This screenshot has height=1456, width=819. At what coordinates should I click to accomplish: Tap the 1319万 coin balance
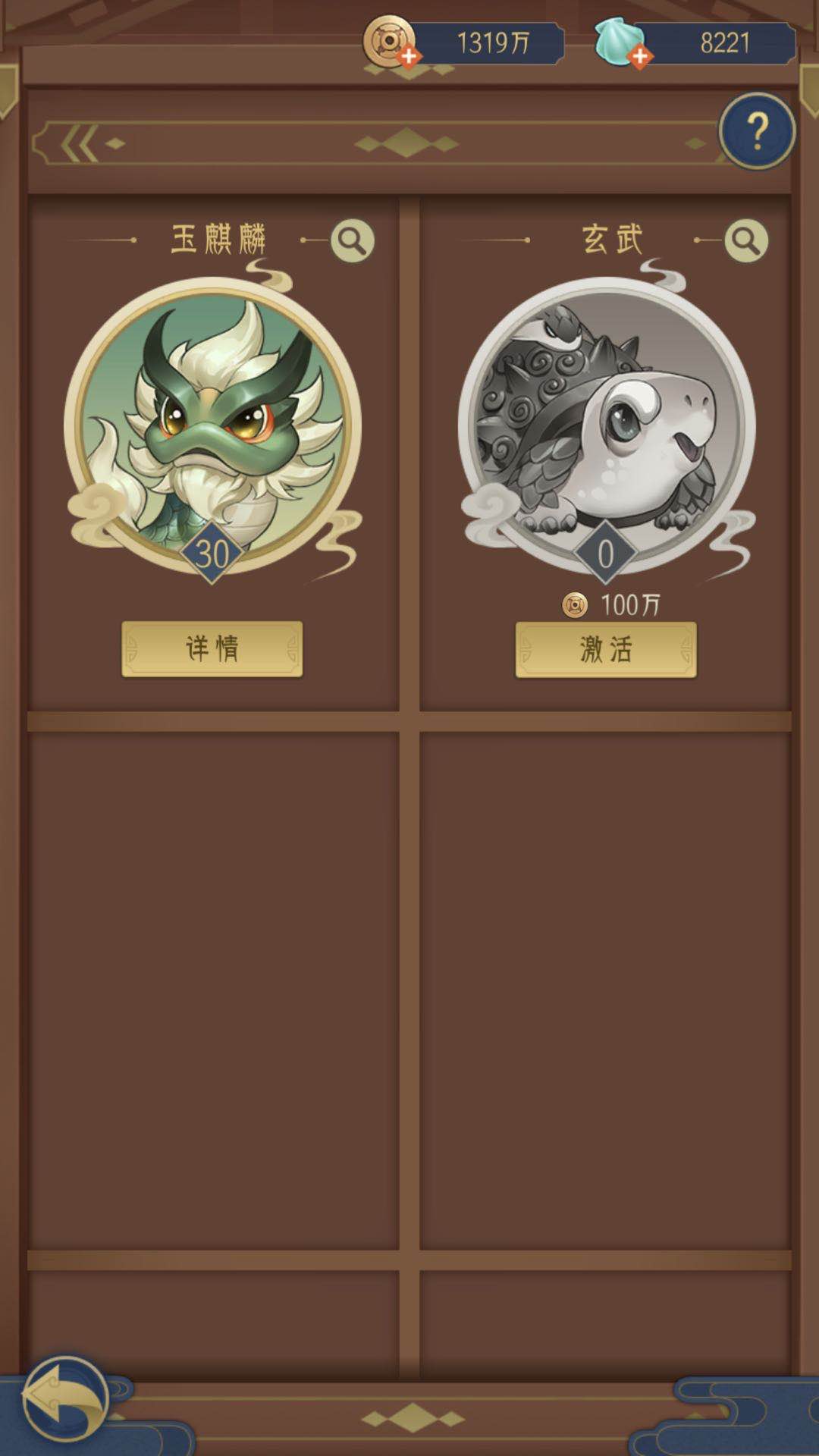493,42
